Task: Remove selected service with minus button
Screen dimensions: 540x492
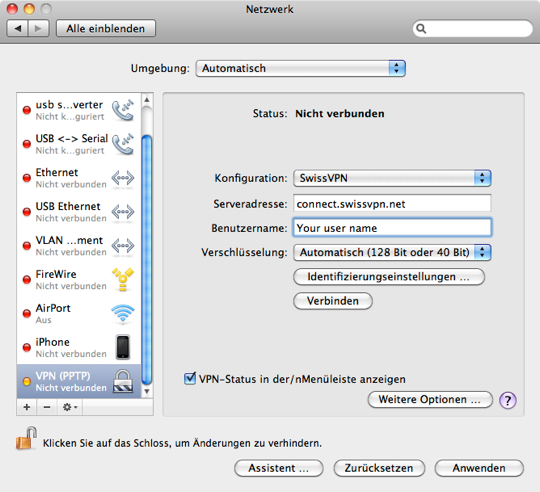Action: tap(47, 407)
